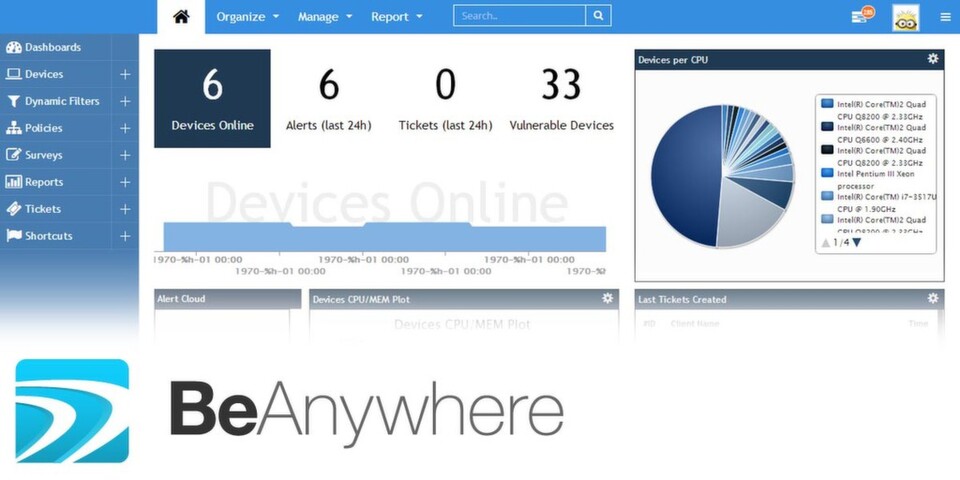
Task: Open the Report menu
Action: point(397,17)
